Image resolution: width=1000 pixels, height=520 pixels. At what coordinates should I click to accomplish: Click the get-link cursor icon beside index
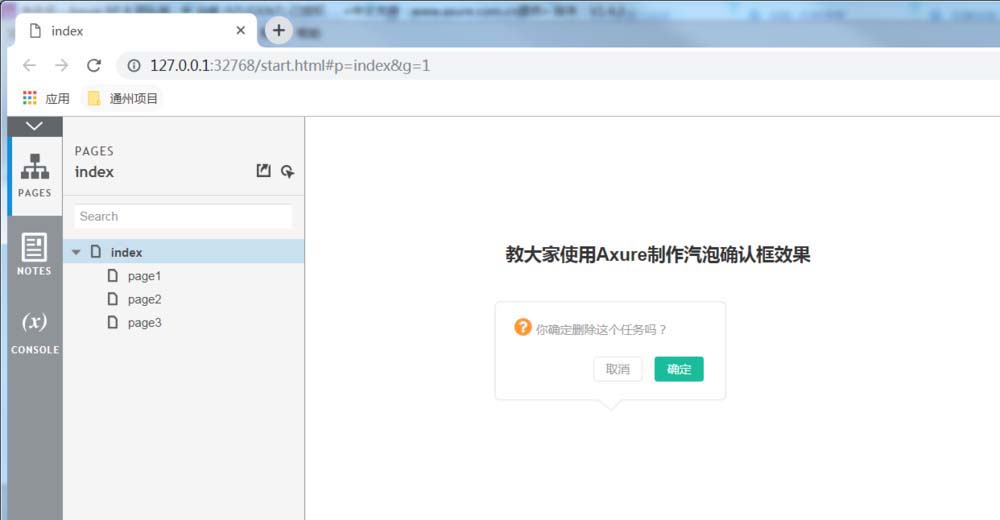pyautogui.click(x=288, y=171)
